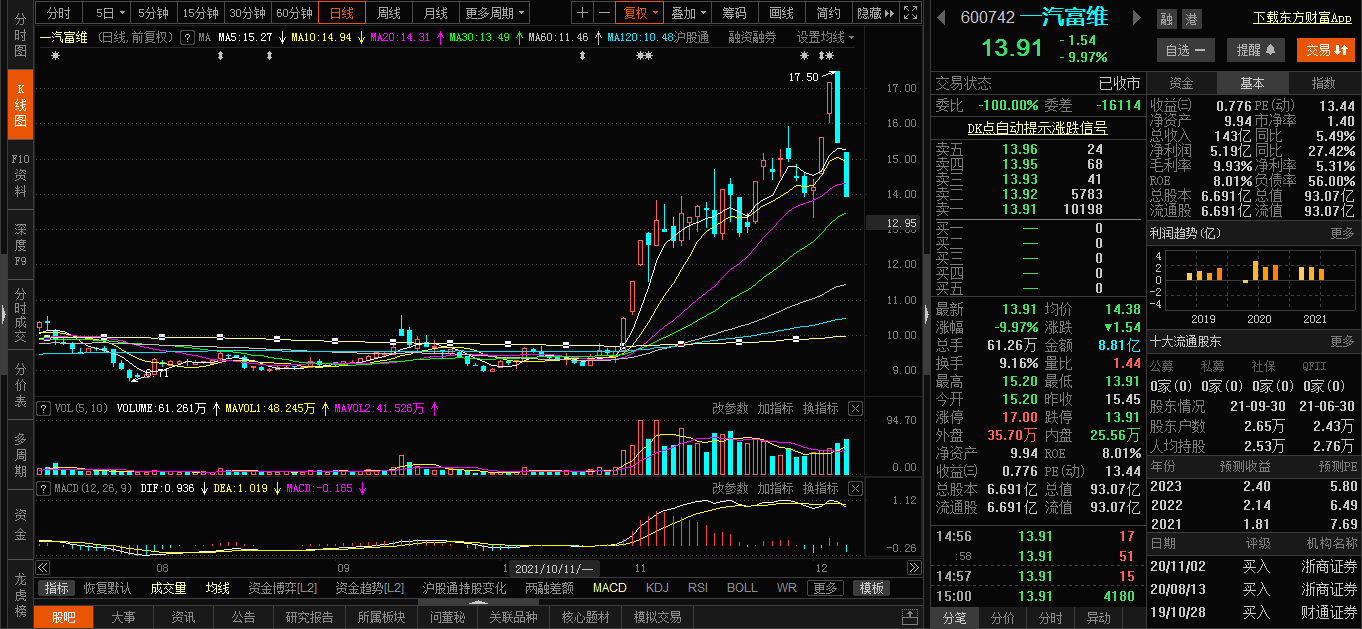Close the MACD indicator panel
Viewport: 1362px width, 629px height.
click(x=855, y=488)
